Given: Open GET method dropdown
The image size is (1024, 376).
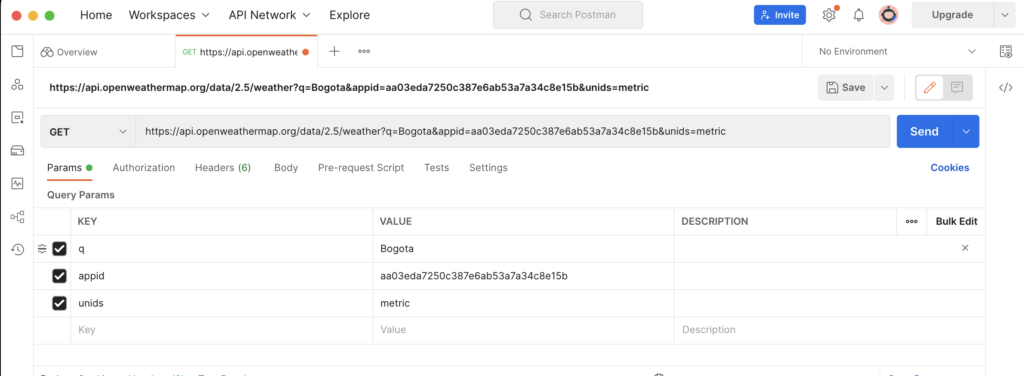Looking at the screenshot, I should click(88, 131).
